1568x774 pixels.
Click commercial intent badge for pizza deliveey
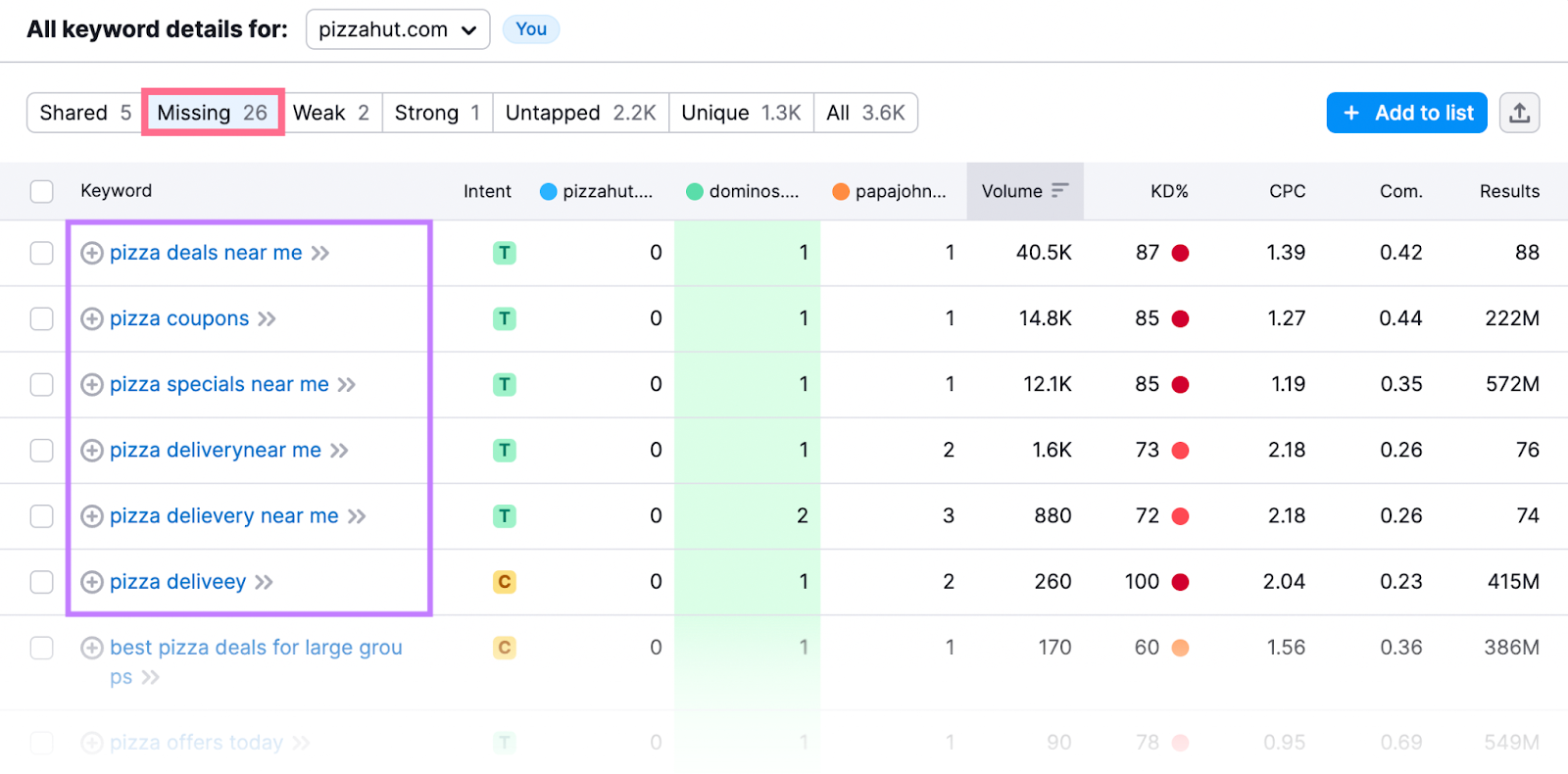click(504, 582)
